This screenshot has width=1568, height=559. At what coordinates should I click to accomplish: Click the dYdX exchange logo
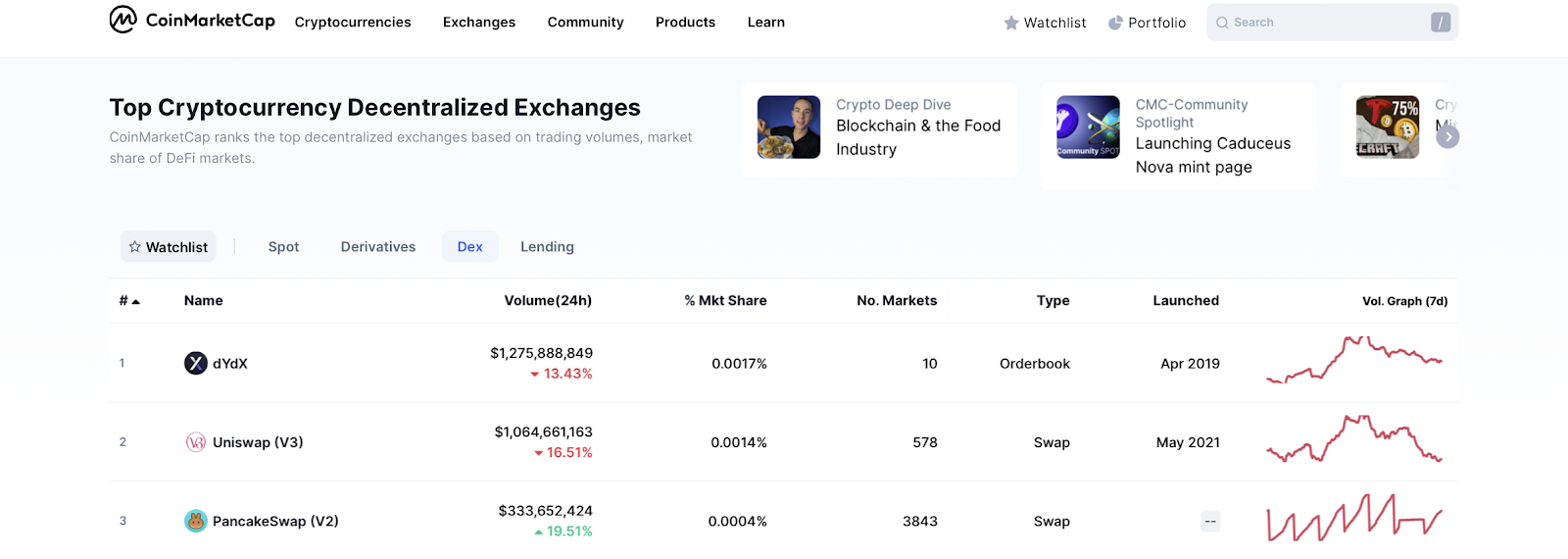coord(196,363)
